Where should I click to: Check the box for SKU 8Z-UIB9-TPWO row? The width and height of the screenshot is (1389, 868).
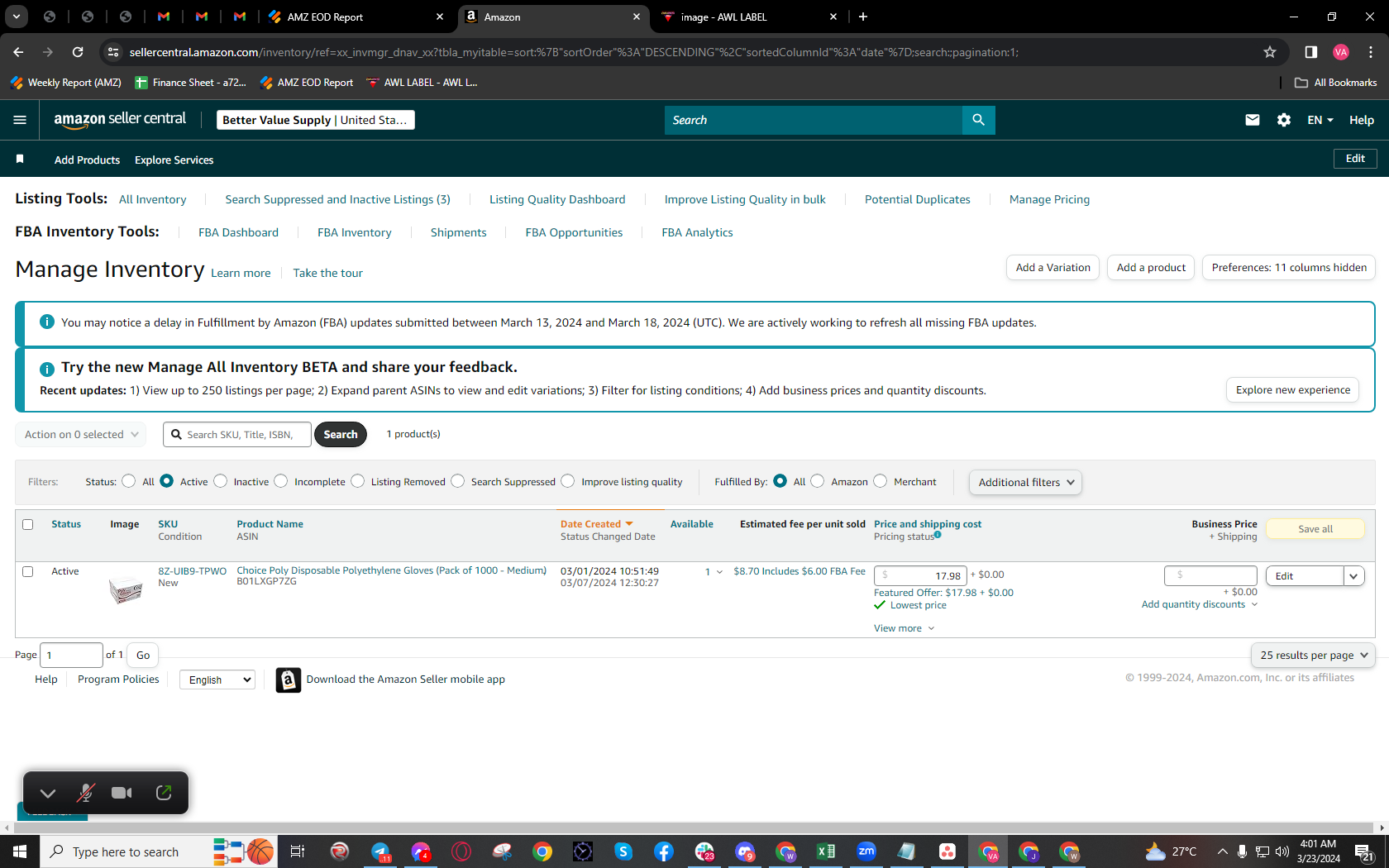tap(28, 571)
